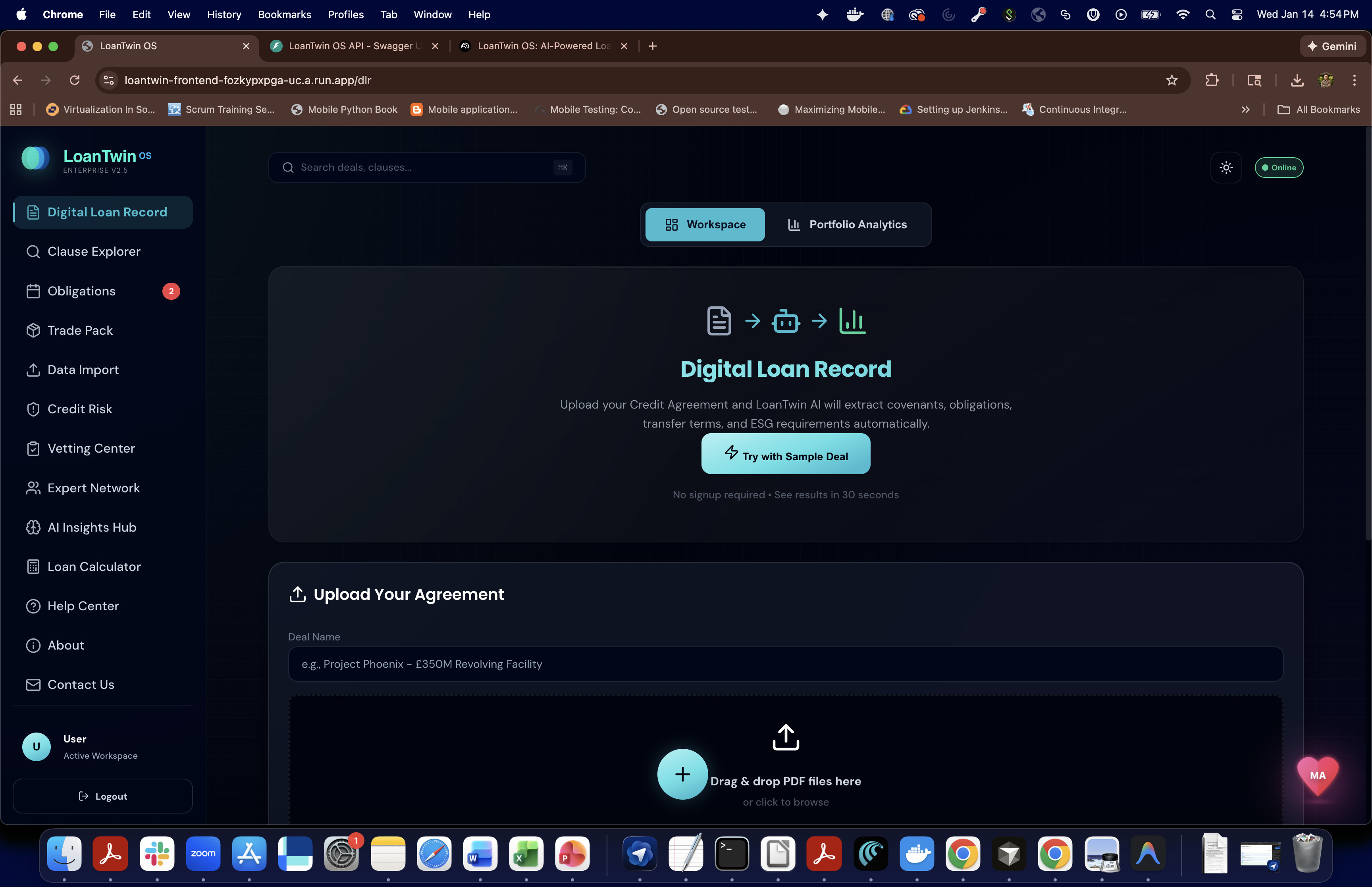Screen dimensions: 1372x887
Task: Switch to Portfolio Analytics tab
Action: (847, 225)
